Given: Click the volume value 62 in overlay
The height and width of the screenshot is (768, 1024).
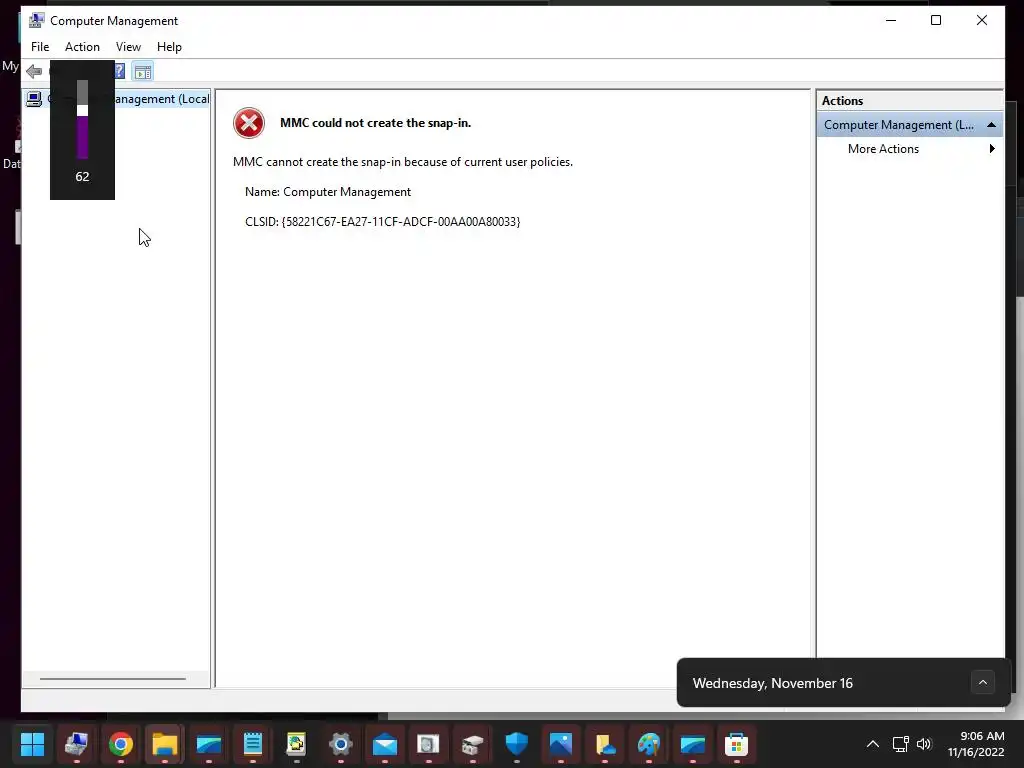Looking at the screenshot, I should [82, 176].
